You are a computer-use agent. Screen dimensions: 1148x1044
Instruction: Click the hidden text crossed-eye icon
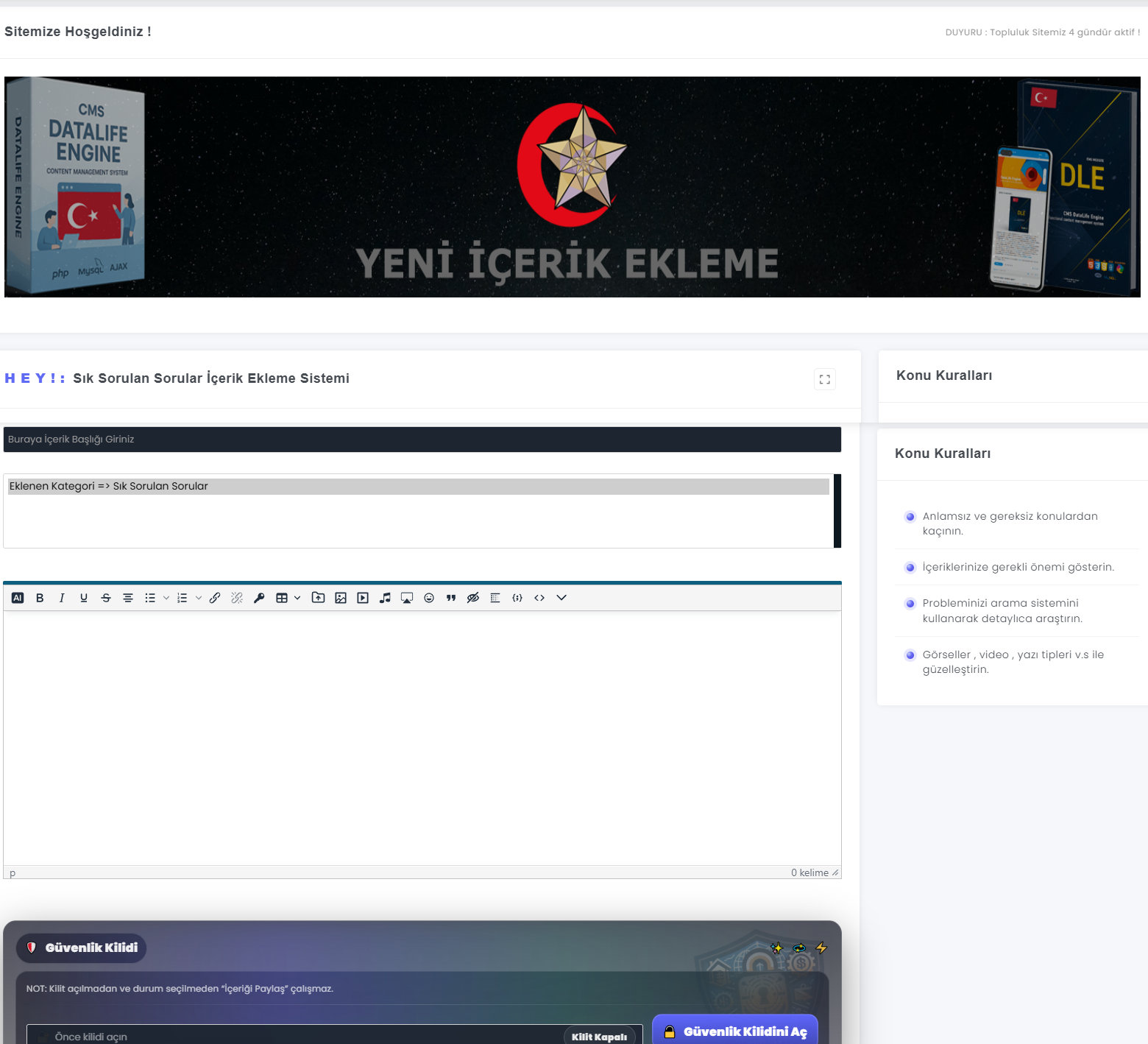click(x=473, y=598)
